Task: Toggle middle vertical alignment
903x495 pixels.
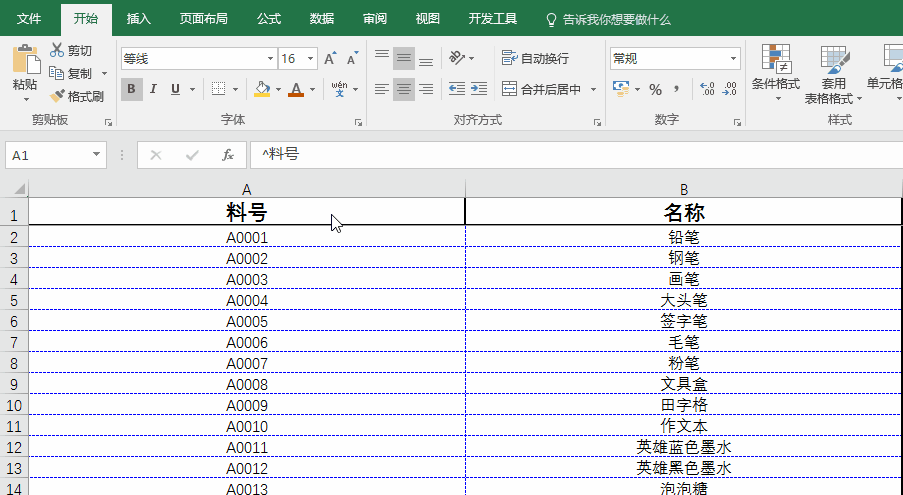Action: point(404,58)
